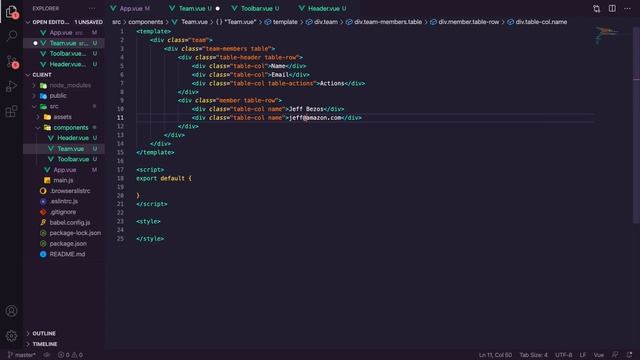Click the code minimap preview
Viewport: 640px width, 360px height.
tap(607, 35)
